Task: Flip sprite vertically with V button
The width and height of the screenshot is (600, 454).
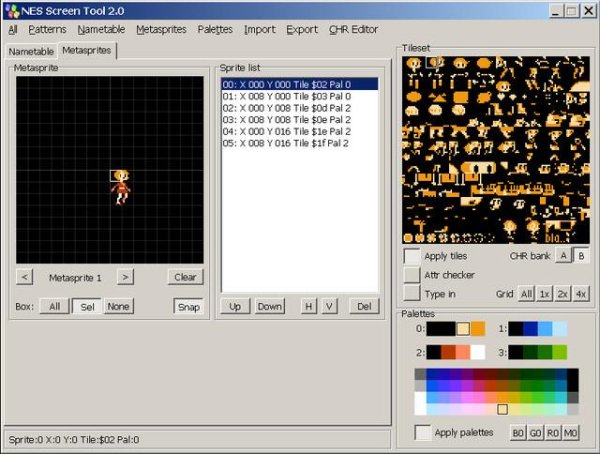Action: pos(329,306)
